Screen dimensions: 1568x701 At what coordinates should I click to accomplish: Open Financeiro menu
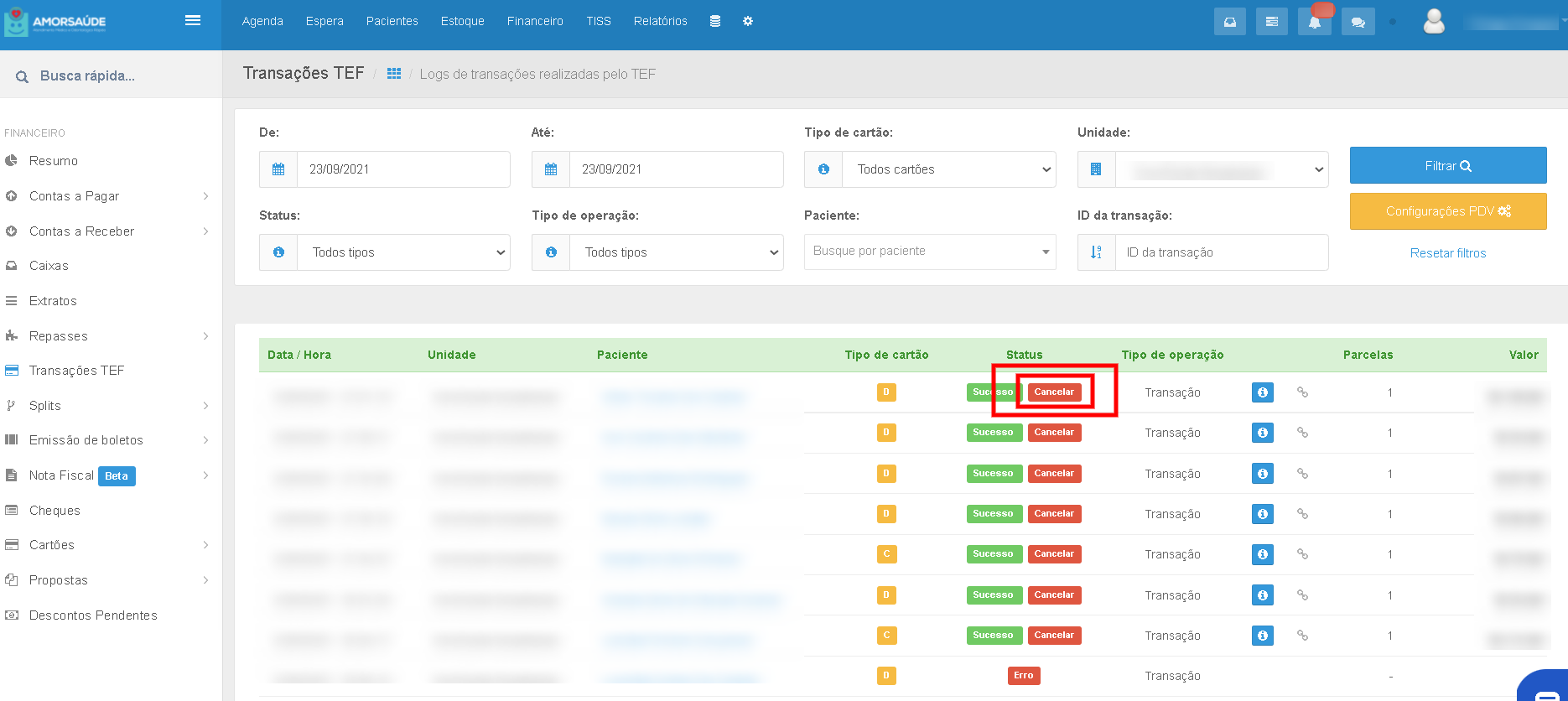coord(535,21)
